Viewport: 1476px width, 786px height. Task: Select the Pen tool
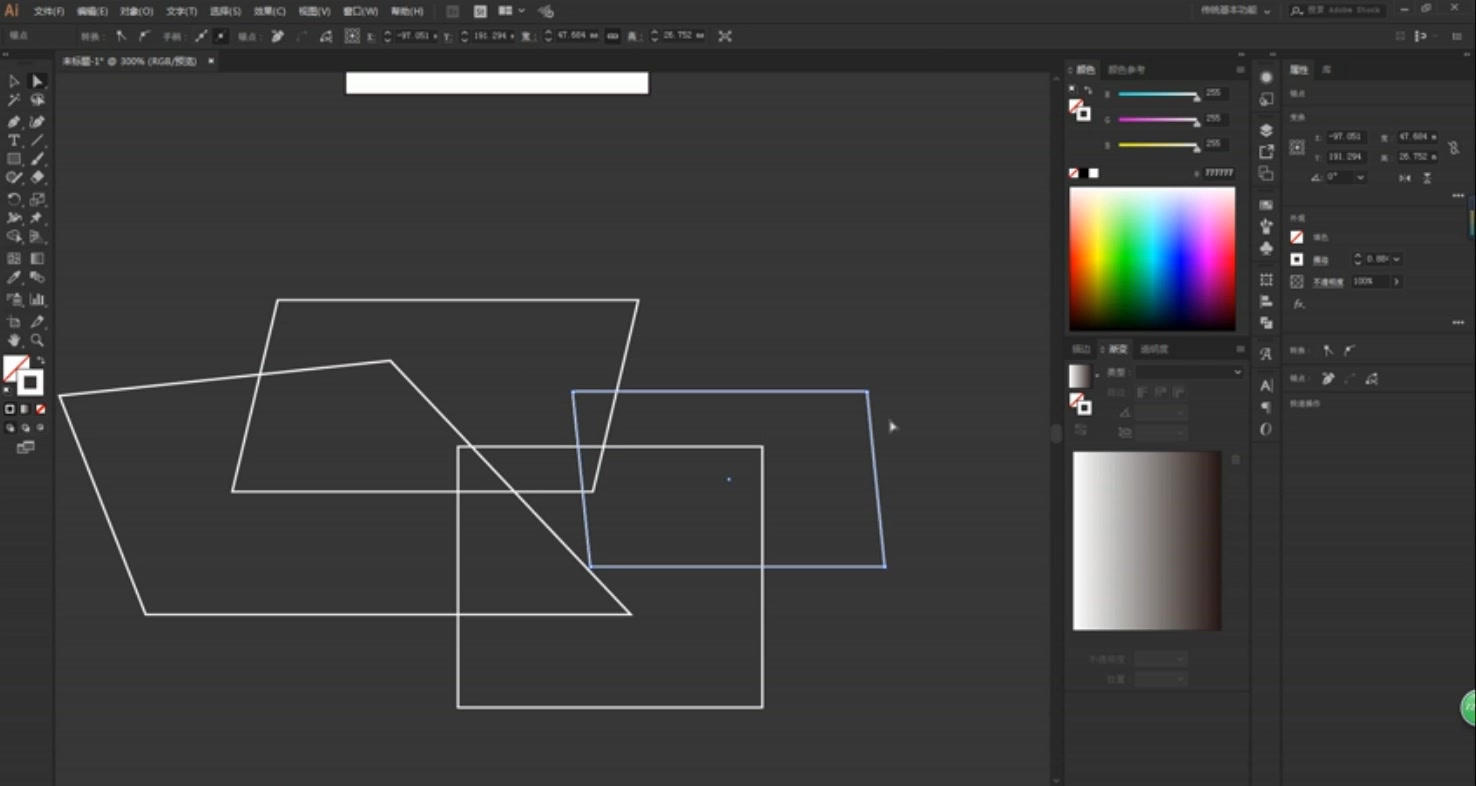tap(14, 121)
